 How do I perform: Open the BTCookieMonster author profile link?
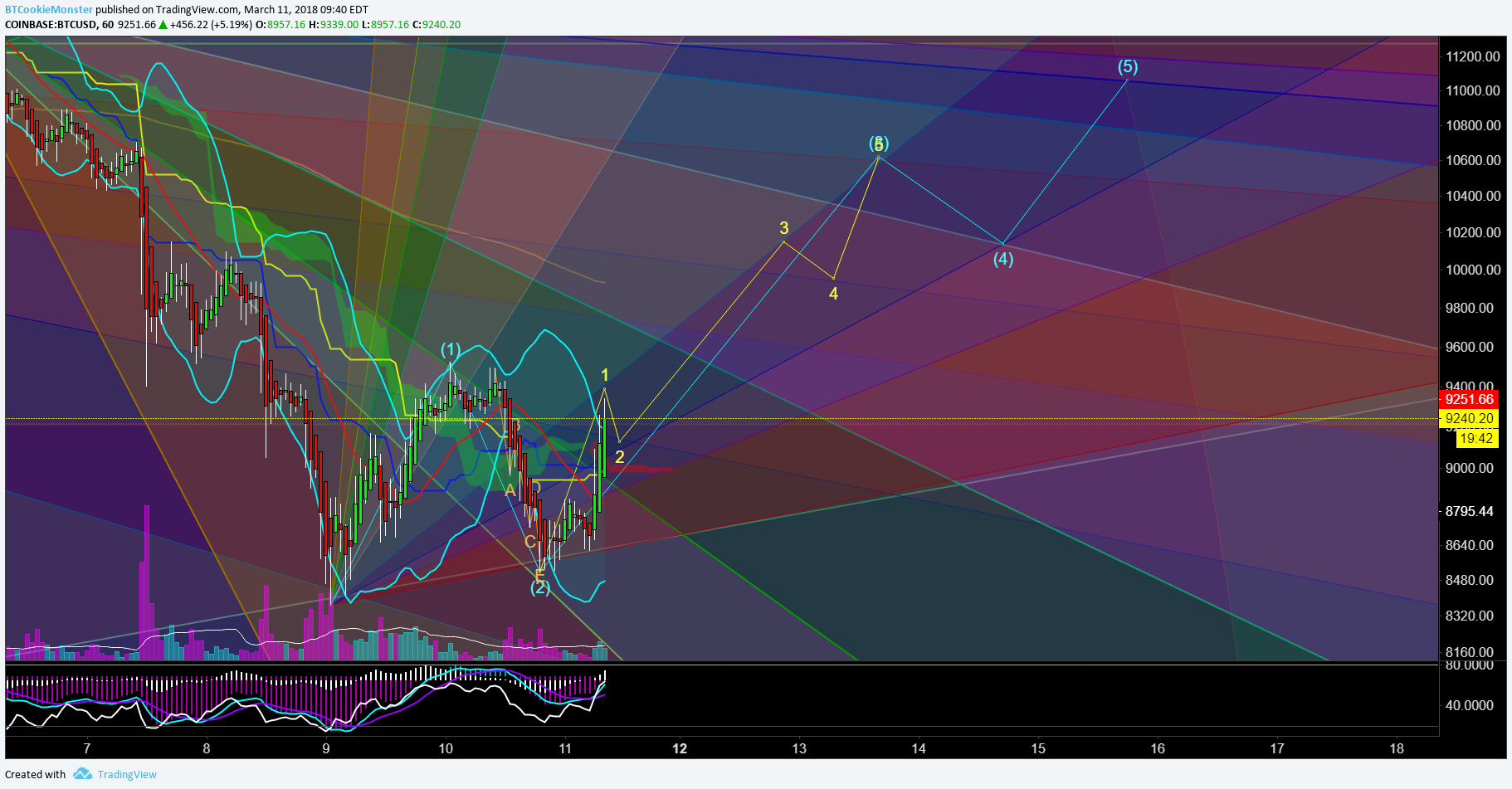coord(49,10)
